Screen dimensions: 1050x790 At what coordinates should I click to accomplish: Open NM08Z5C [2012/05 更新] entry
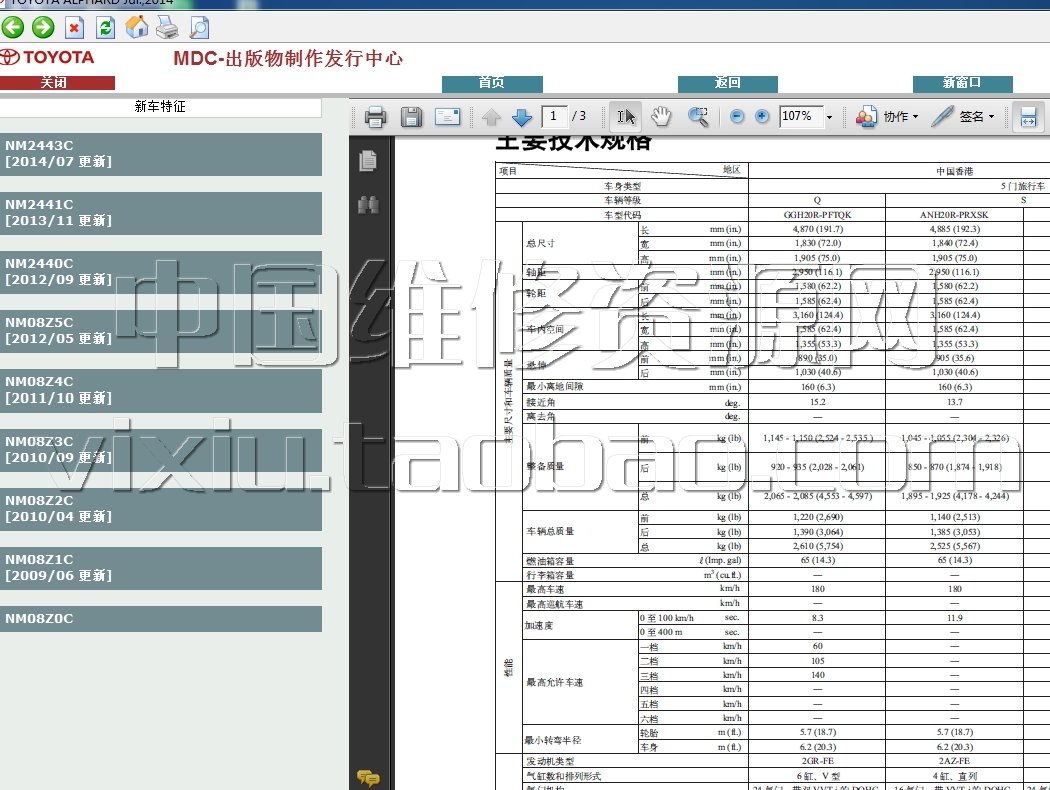pos(161,331)
